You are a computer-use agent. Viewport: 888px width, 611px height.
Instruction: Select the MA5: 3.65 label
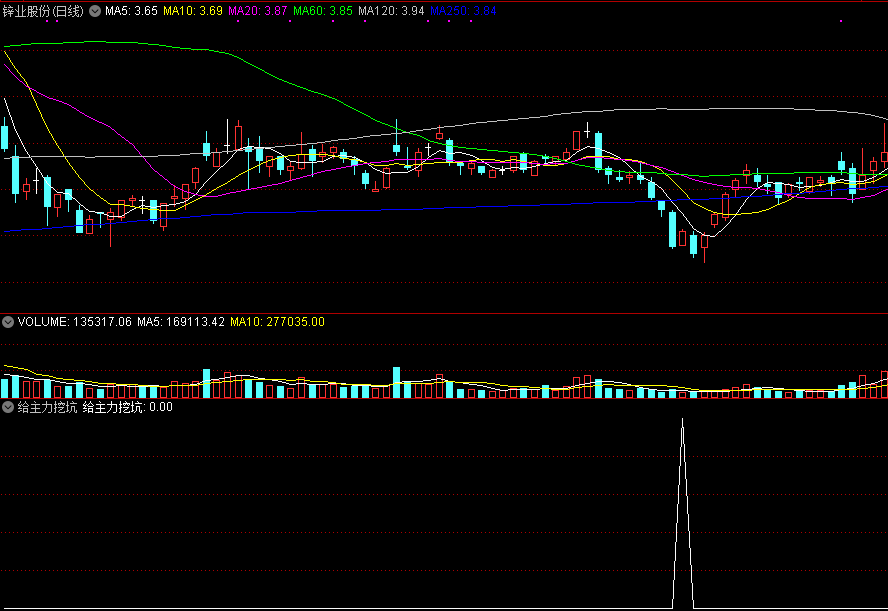click(131, 11)
